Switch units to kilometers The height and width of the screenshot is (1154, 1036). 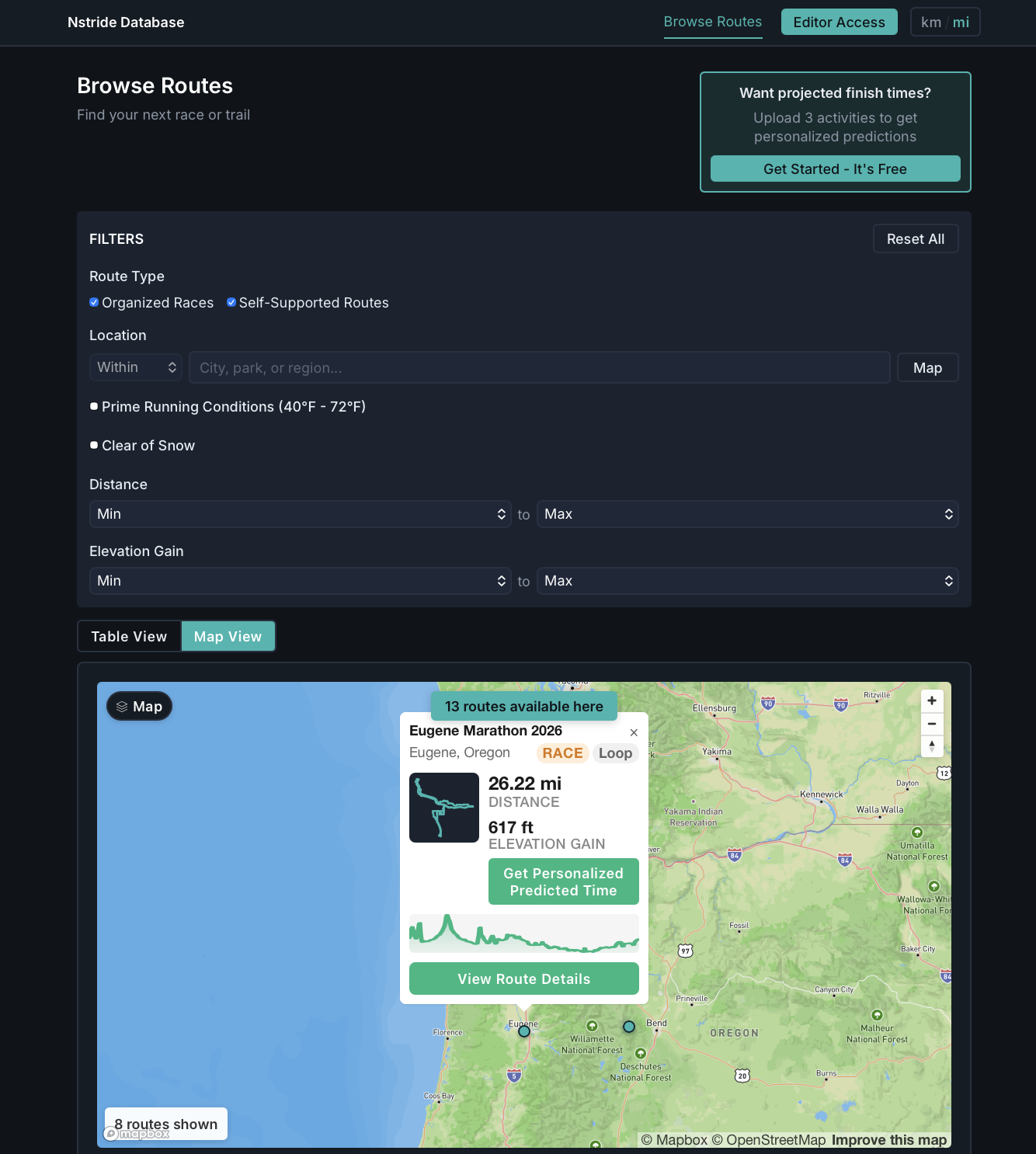click(x=931, y=22)
